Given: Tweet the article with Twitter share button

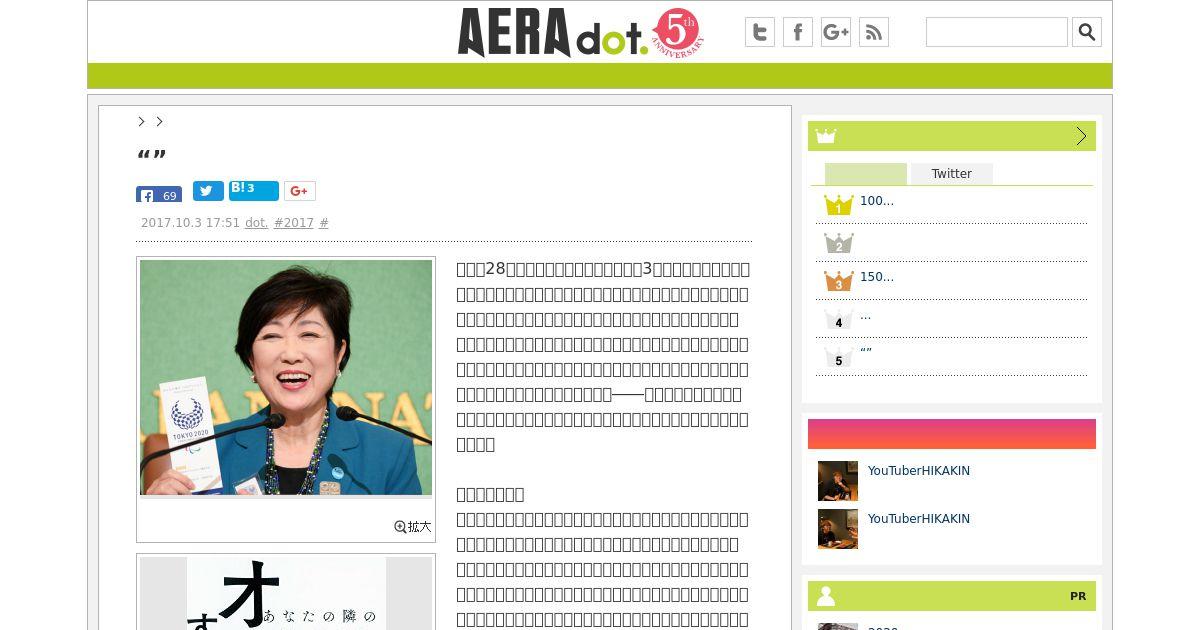Looking at the screenshot, I should coord(208,191).
